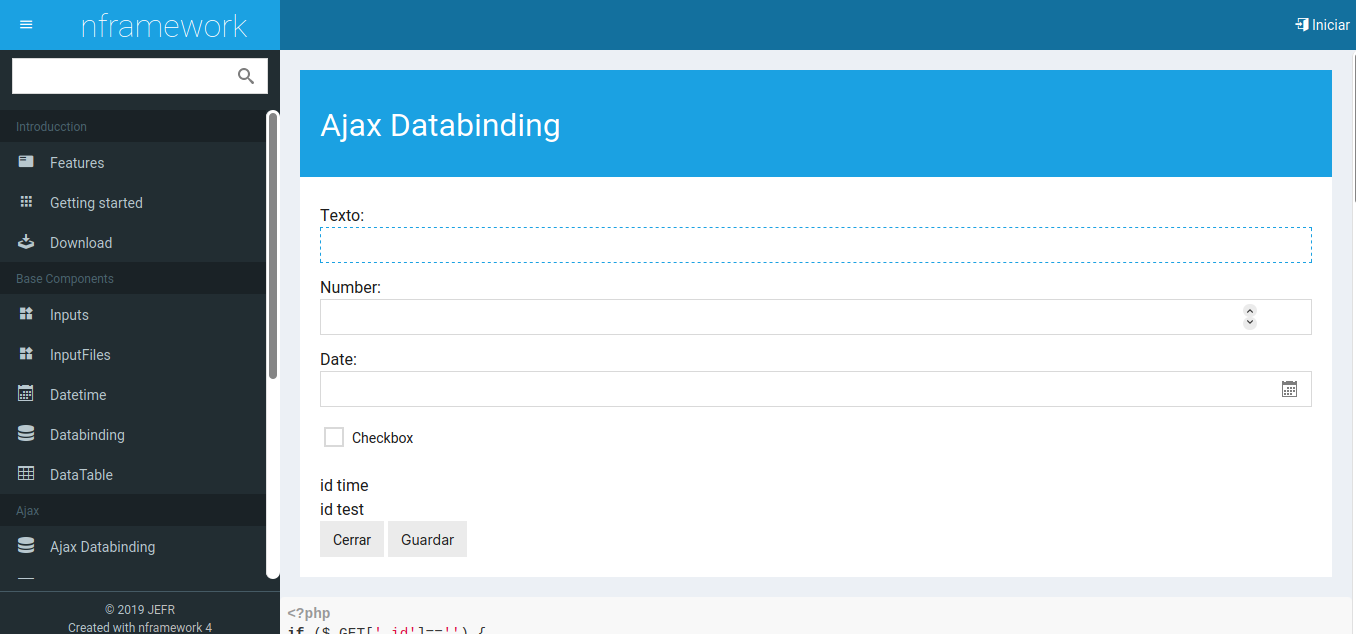
Task: Click the Download tray icon
Action: point(26,242)
